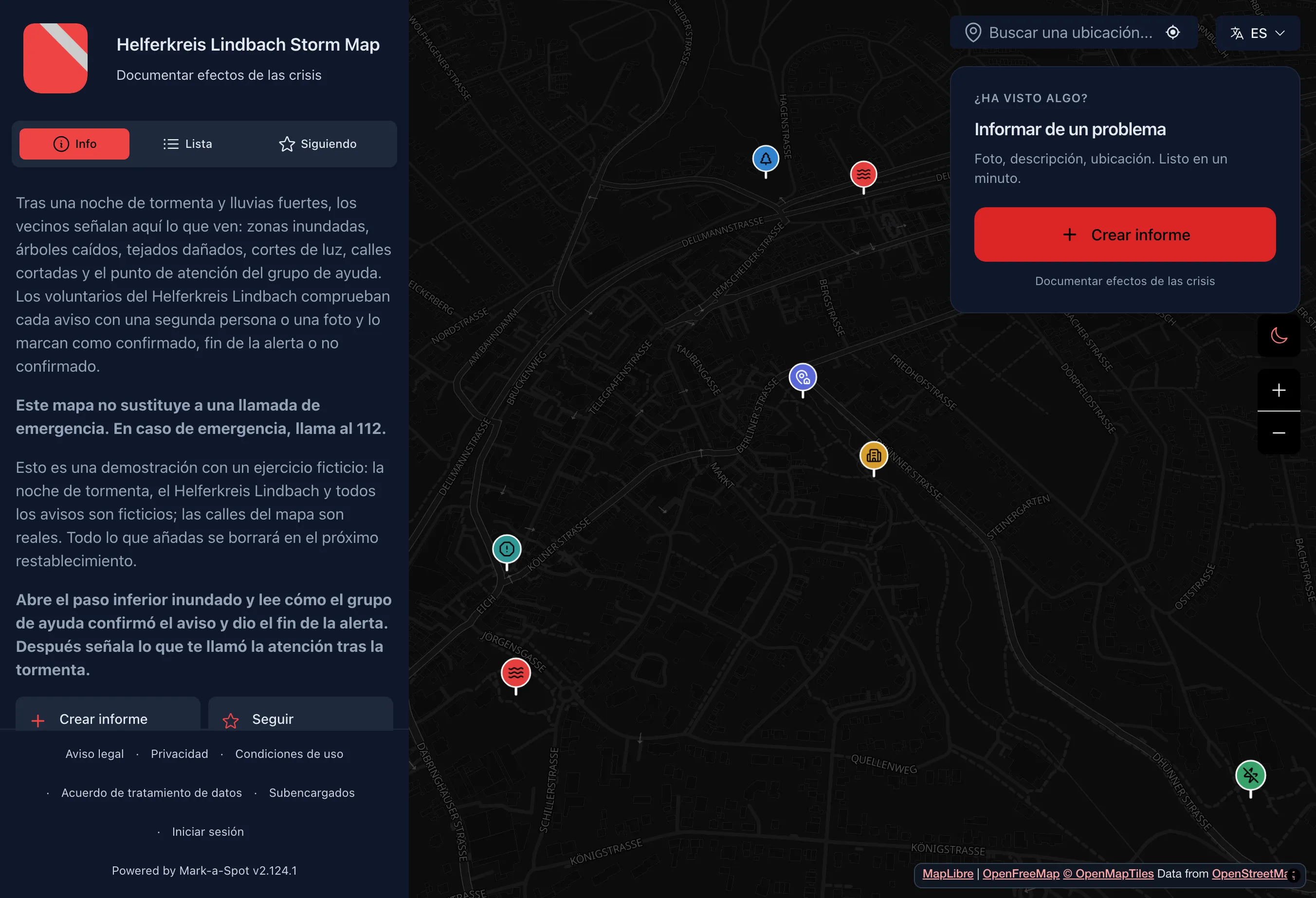Image resolution: width=1316 pixels, height=898 pixels.
Task: Open the Condiciones de uso link
Action: [x=290, y=754]
